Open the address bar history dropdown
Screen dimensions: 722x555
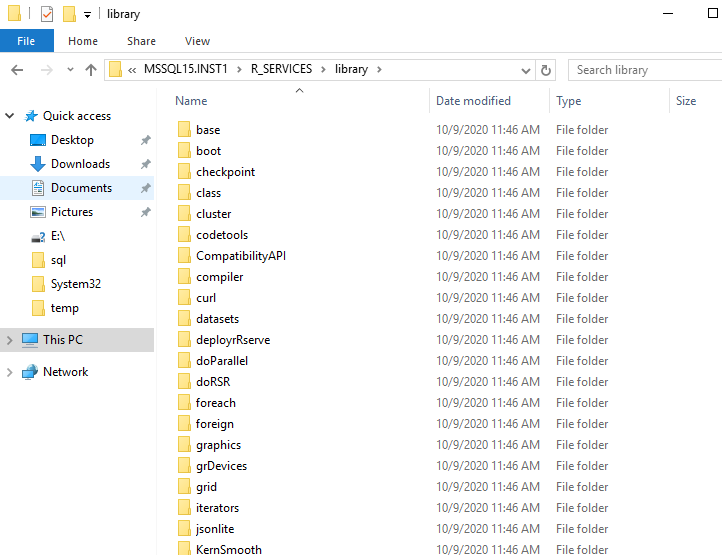[525, 70]
